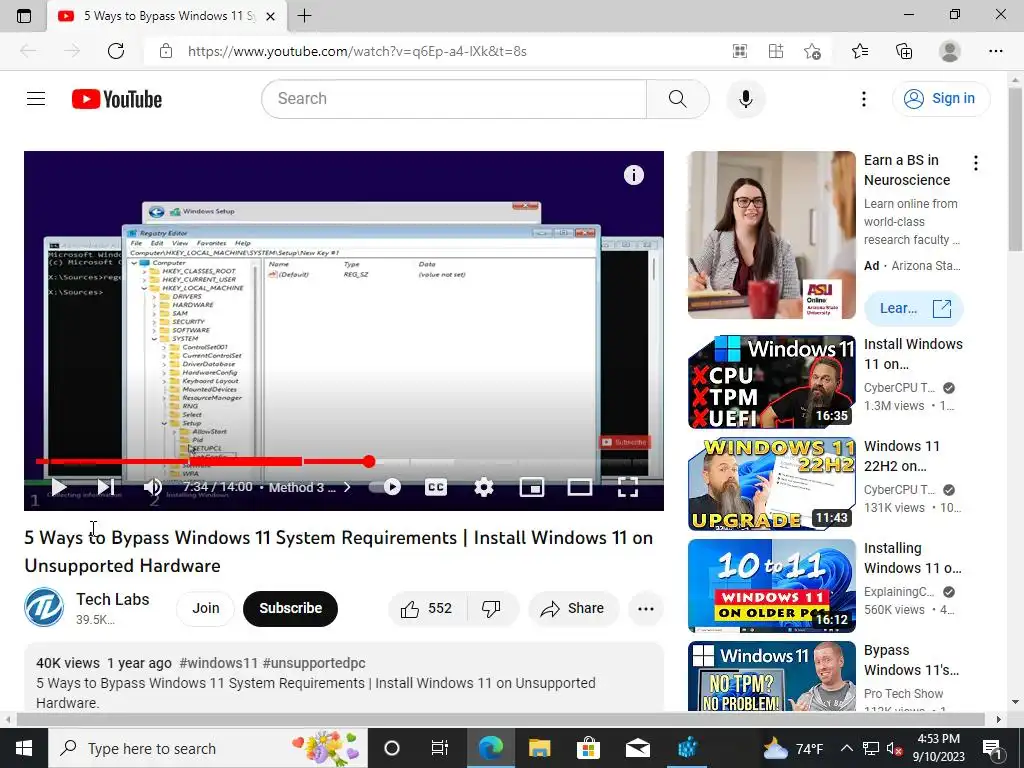Open the YouTube guide hamburger menu

36,99
